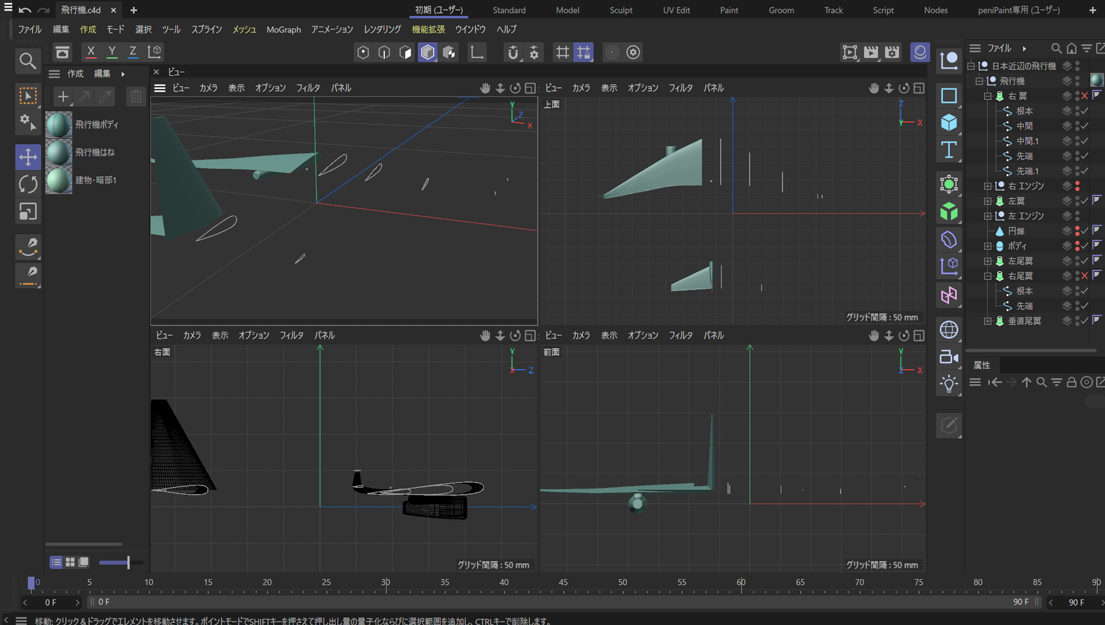1105x625 pixels.
Task: Toggle the red X generator state of 右翼
Action: tap(1085, 96)
